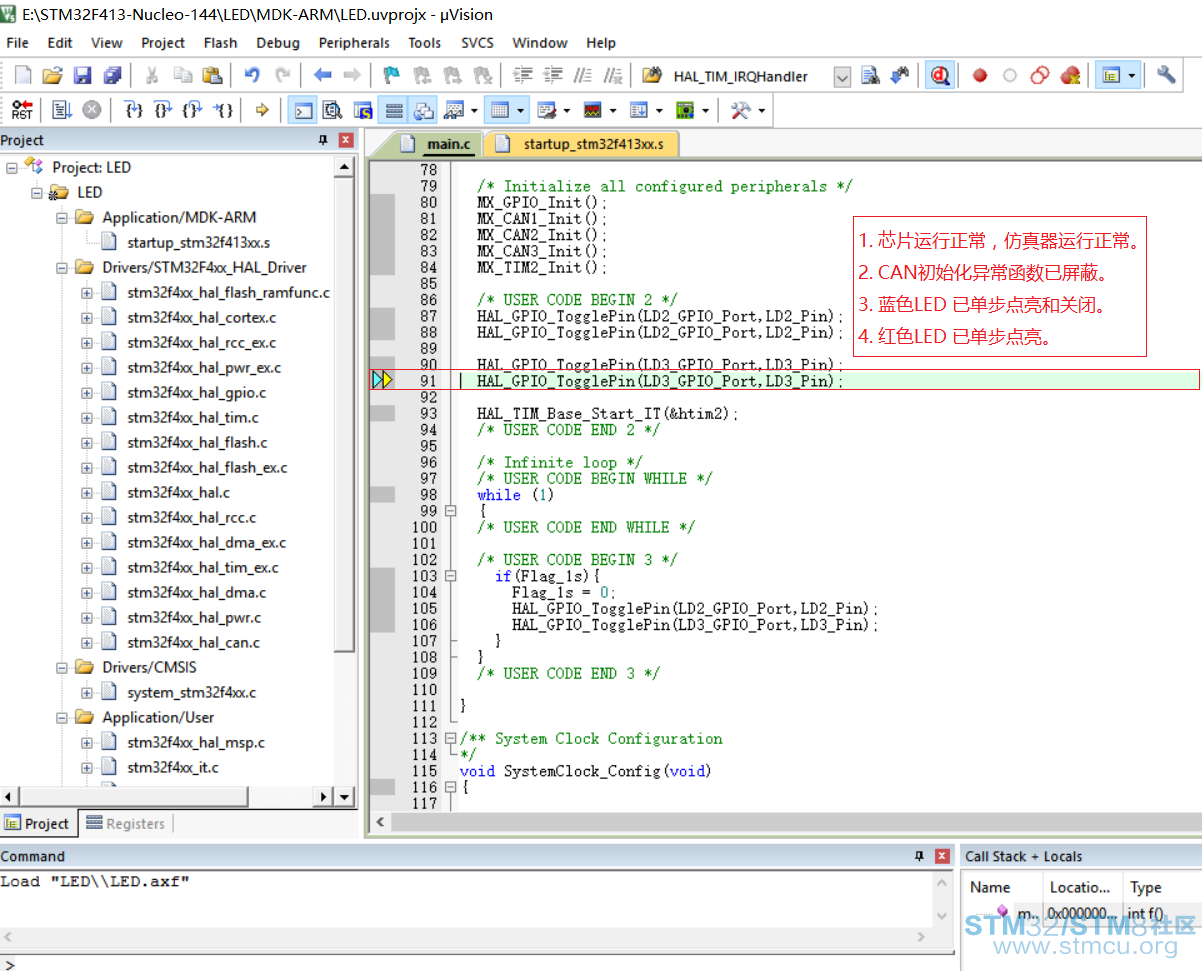The width and height of the screenshot is (1202, 971).
Task: Open the Serial windows dropdown arrow
Action: [x=567, y=110]
